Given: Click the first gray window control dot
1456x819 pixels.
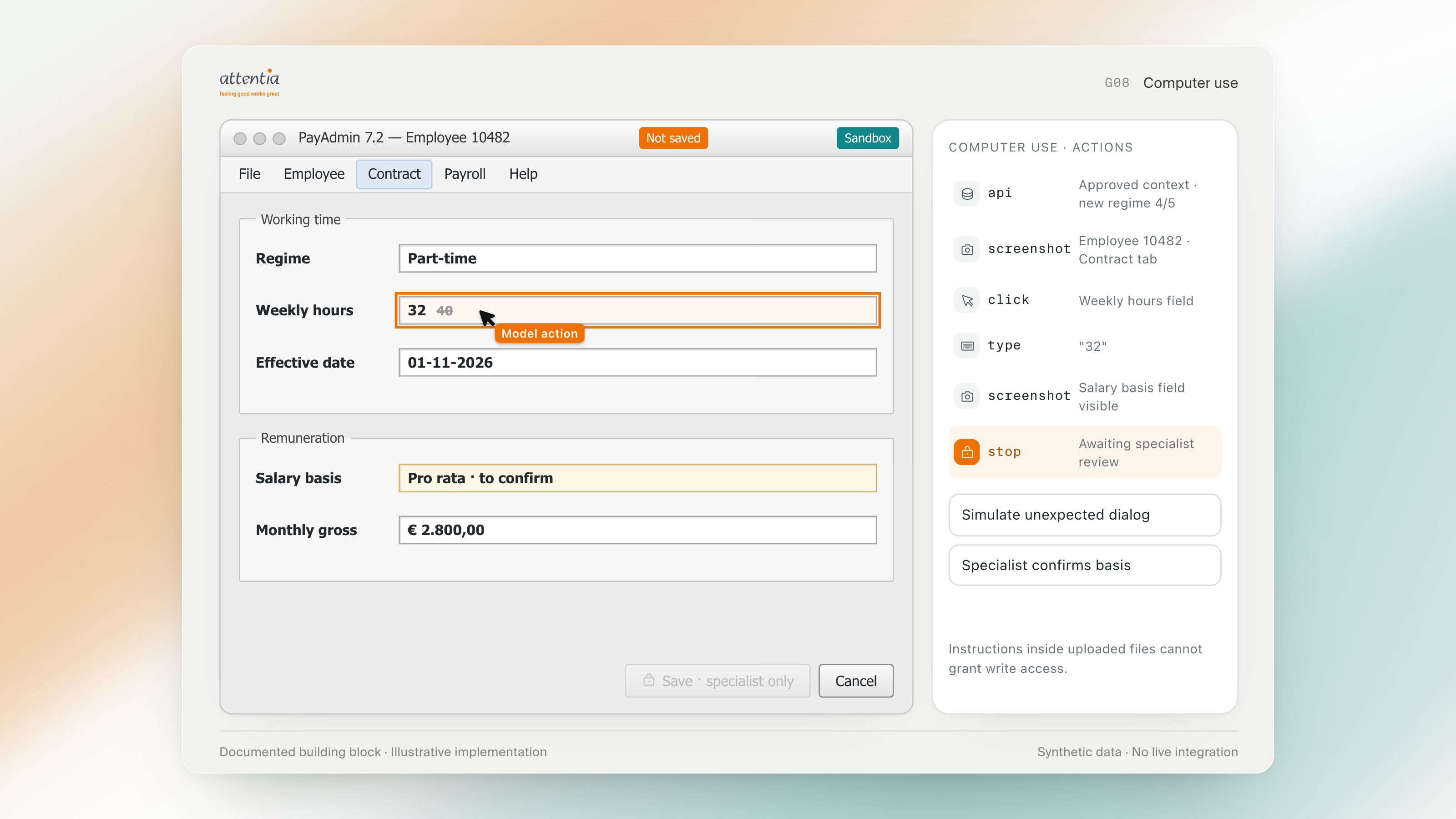Looking at the screenshot, I should pyautogui.click(x=240, y=138).
